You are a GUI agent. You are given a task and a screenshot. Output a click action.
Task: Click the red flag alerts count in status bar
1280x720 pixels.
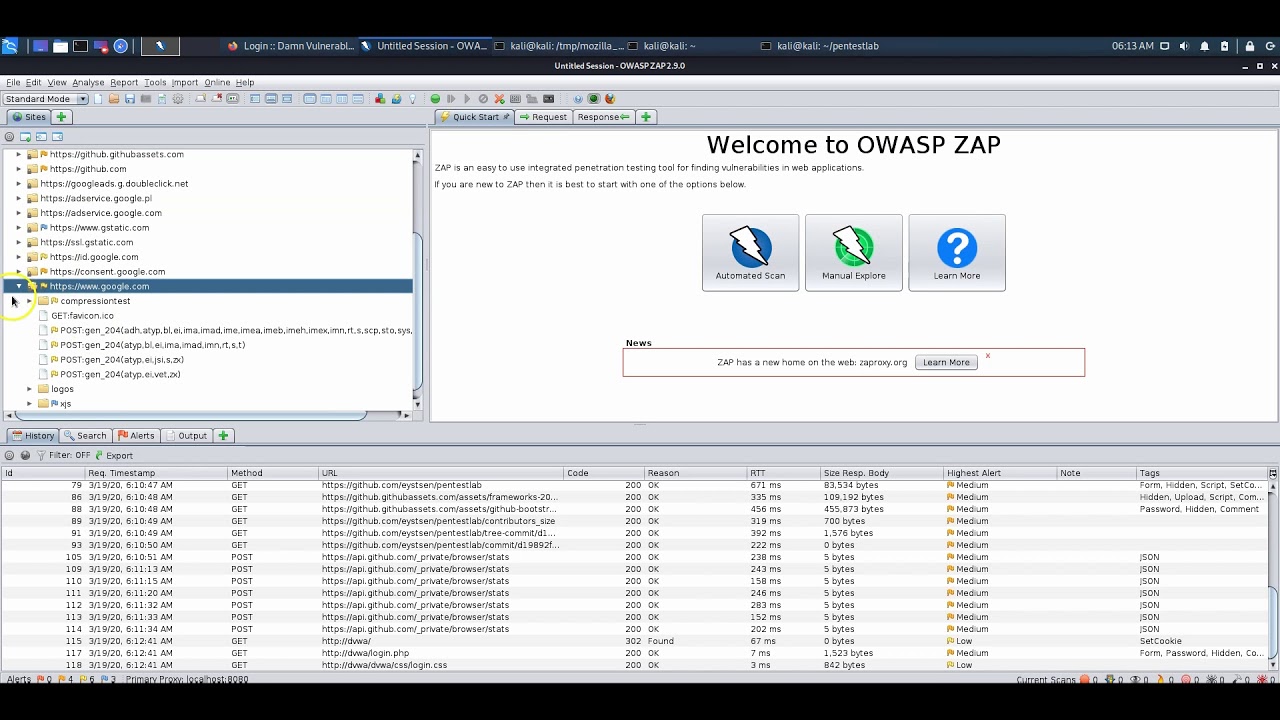tap(44, 680)
